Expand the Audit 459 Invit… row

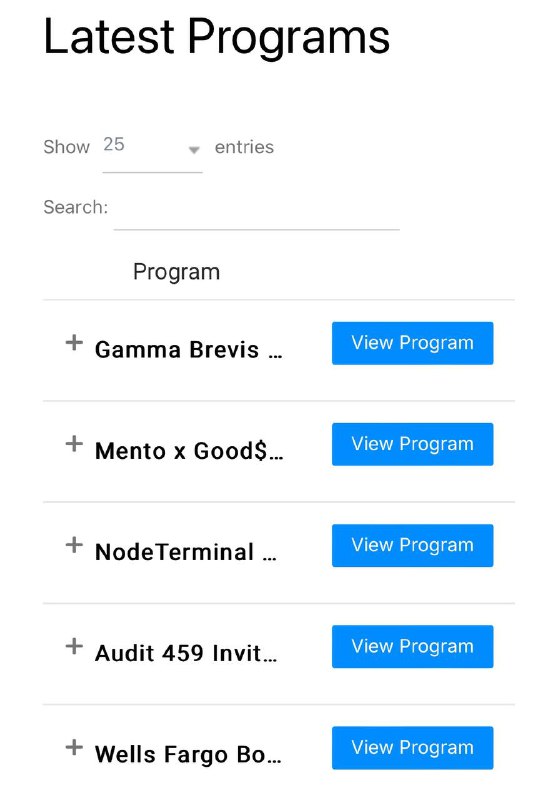click(x=74, y=646)
